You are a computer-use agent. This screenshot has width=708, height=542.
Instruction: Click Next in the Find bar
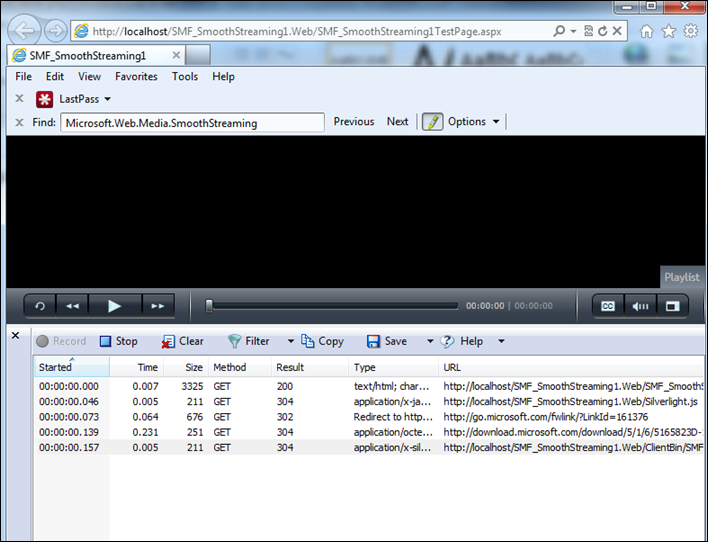click(397, 121)
